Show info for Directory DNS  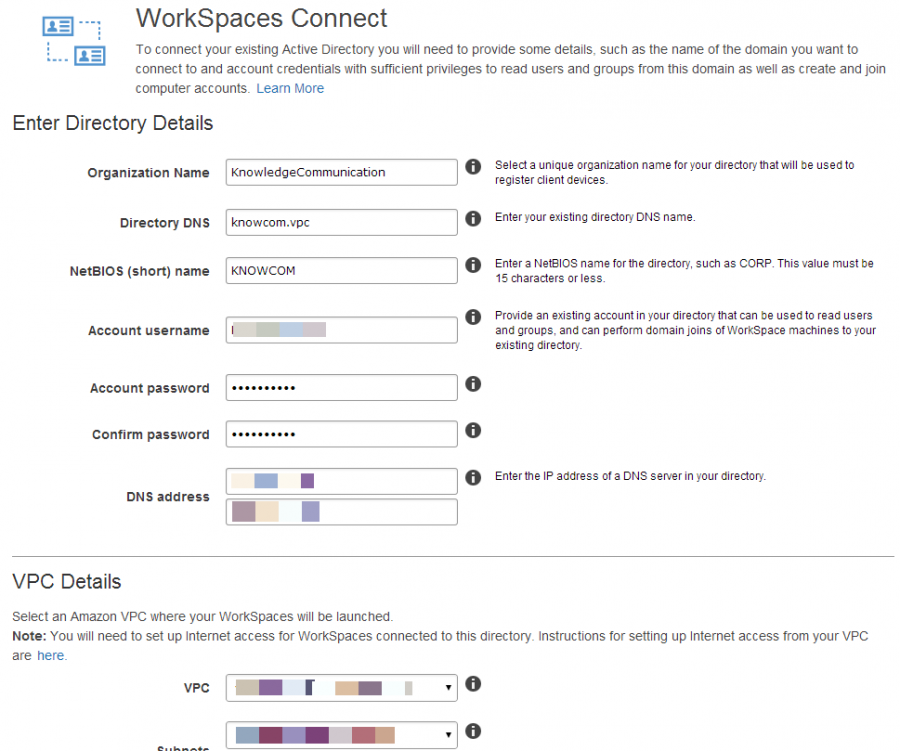[473, 218]
